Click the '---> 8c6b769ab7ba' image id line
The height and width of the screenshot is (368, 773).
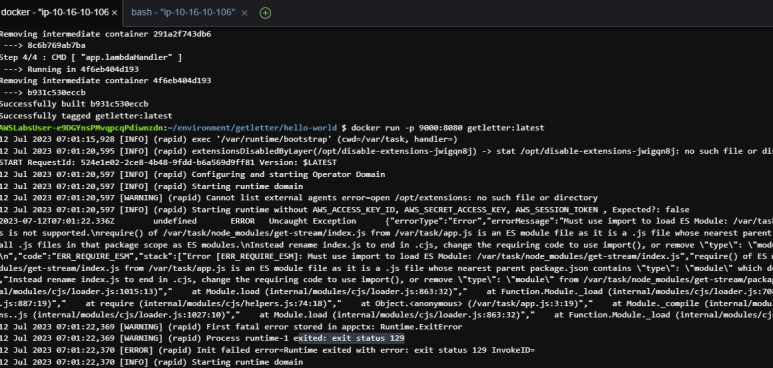click(45, 46)
